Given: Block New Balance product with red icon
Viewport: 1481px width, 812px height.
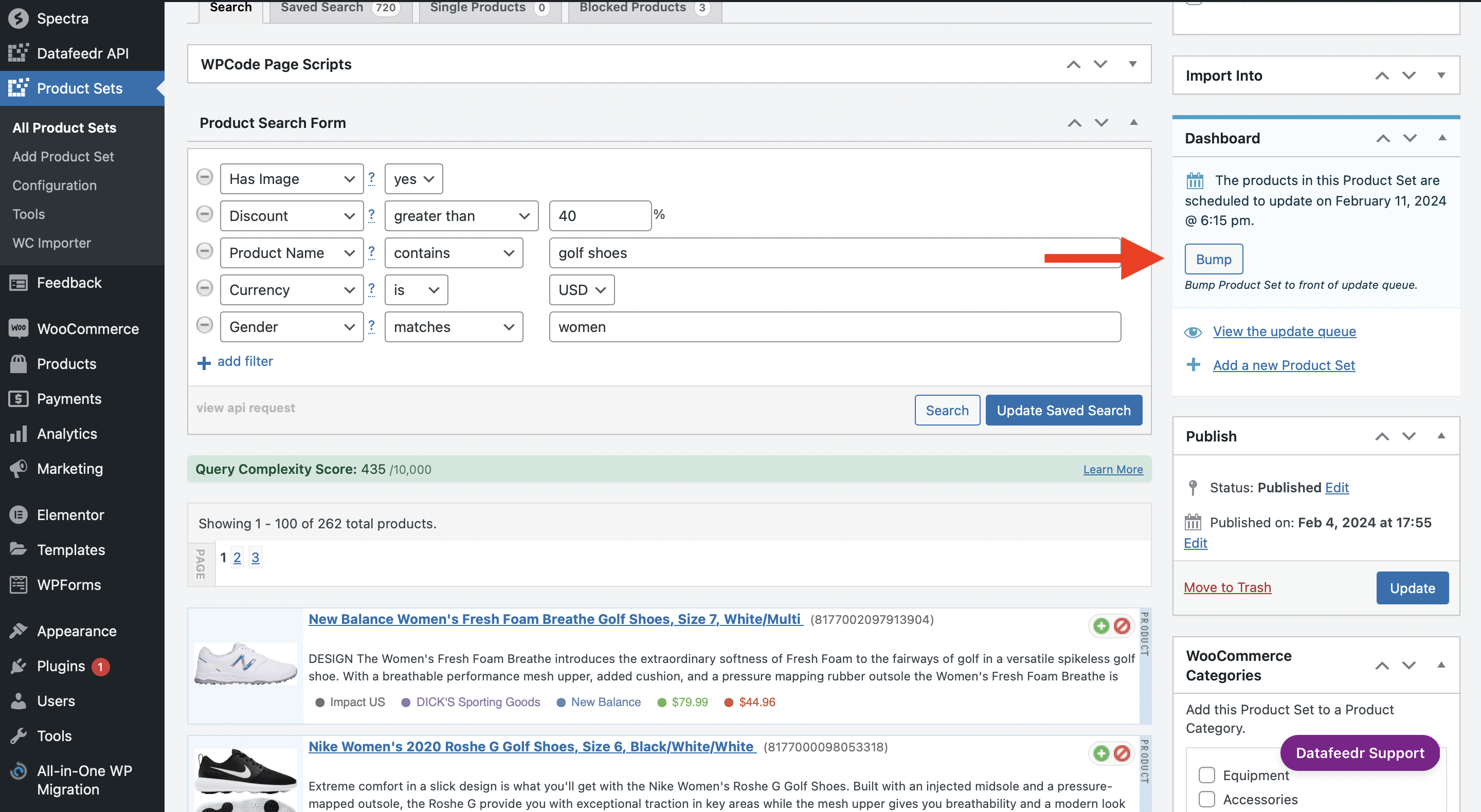Looking at the screenshot, I should click(1122, 626).
